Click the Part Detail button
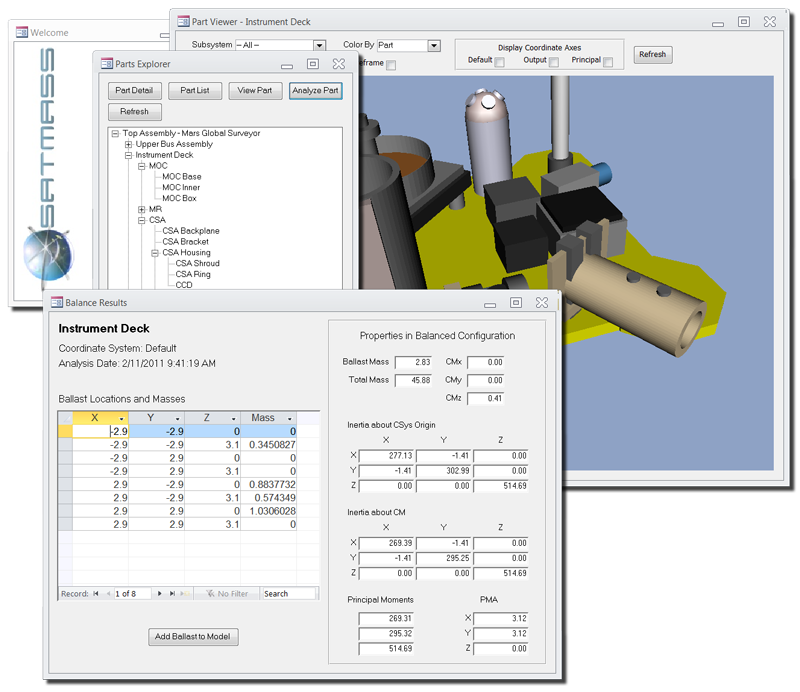 click(x=135, y=90)
